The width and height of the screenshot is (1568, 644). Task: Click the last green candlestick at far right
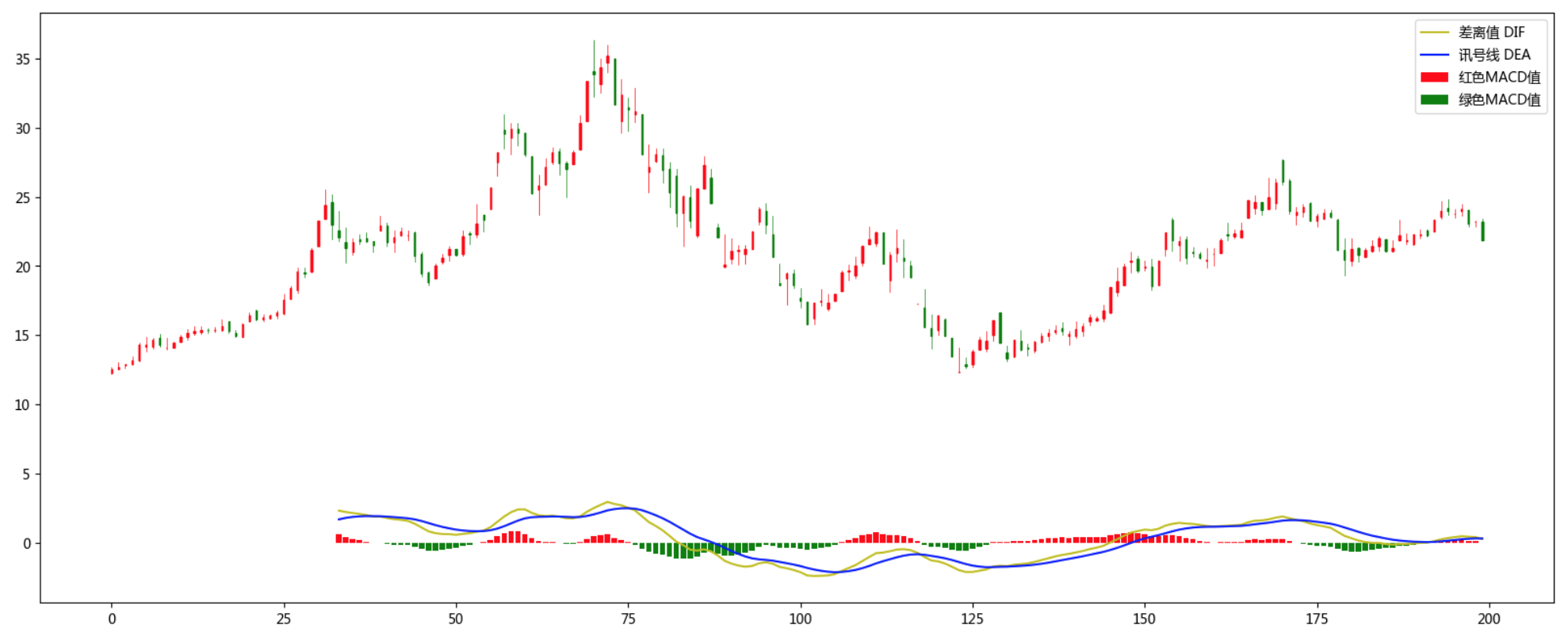click(x=1482, y=231)
